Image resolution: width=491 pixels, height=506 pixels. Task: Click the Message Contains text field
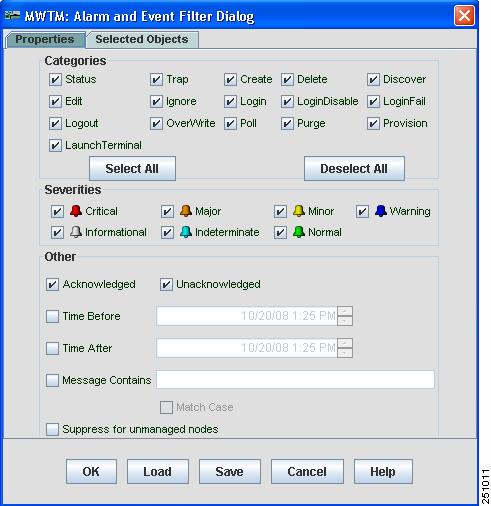click(295, 379)
